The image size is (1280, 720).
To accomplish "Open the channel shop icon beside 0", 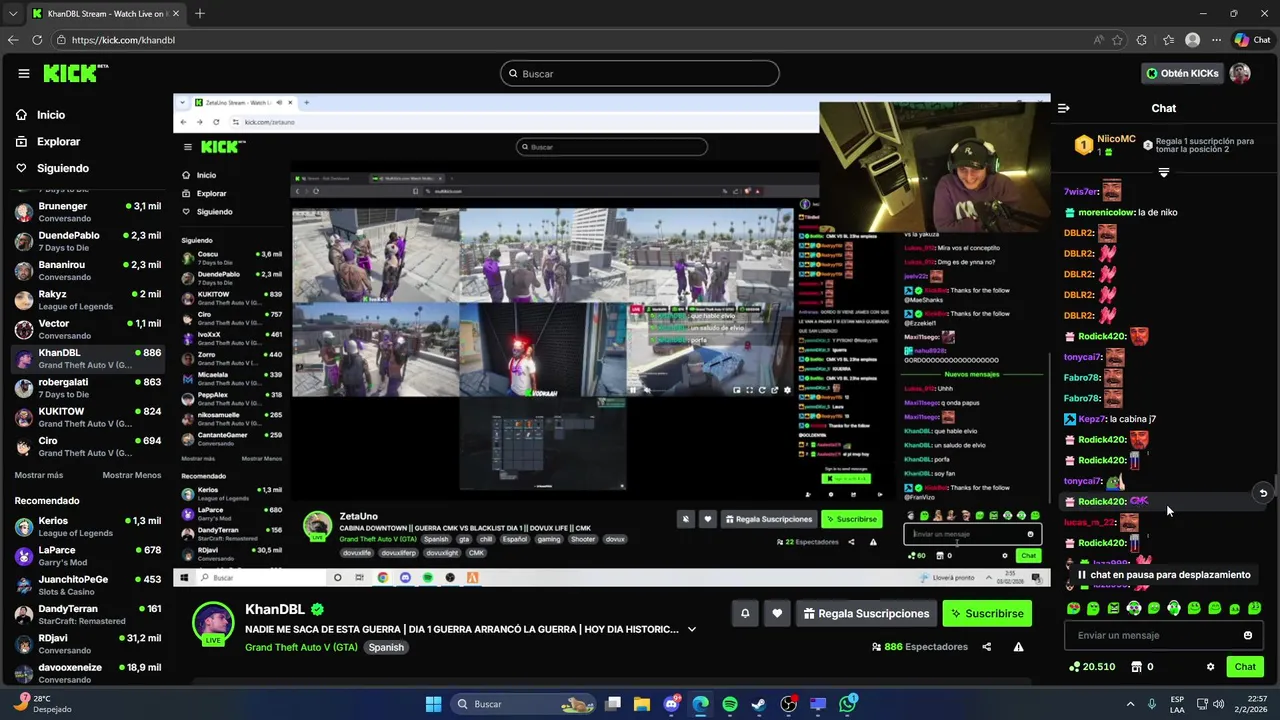I will click(x=1137, y=667).
